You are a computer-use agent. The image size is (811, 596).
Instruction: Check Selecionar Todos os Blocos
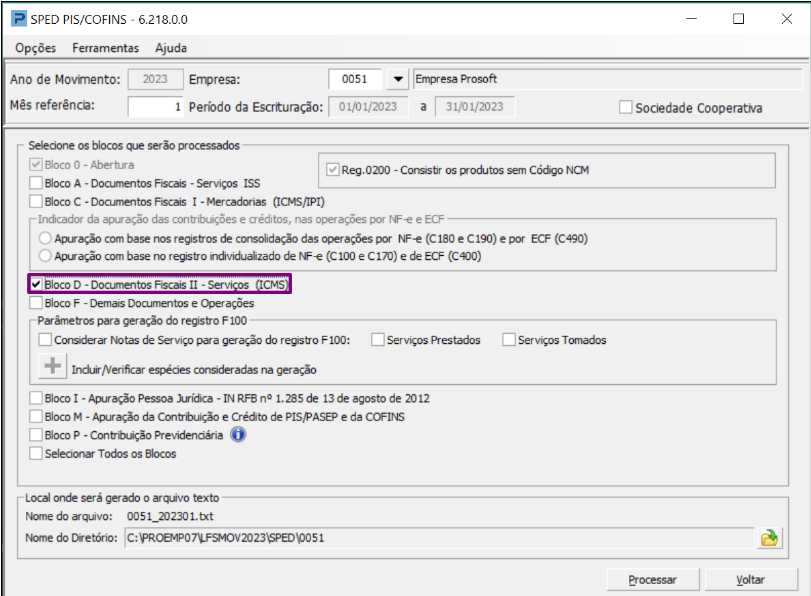[36, 453]
